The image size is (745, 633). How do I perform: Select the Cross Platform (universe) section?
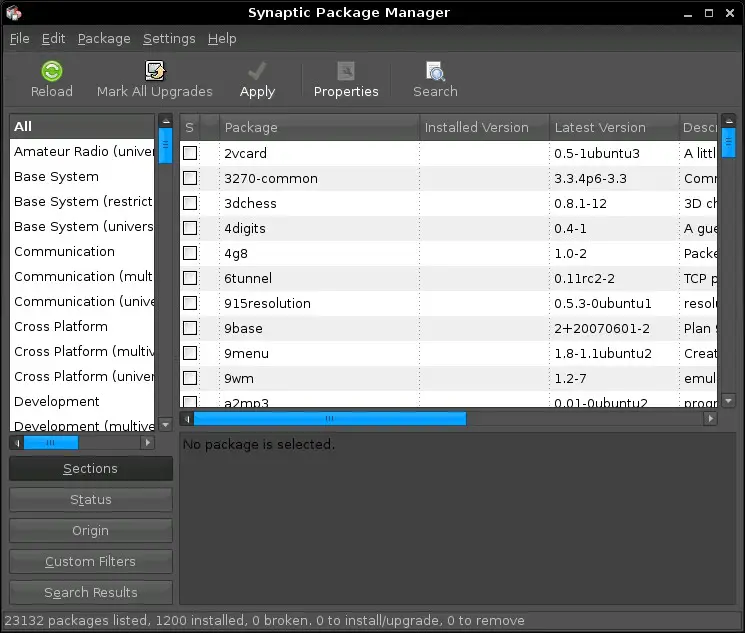pos(82,376)
